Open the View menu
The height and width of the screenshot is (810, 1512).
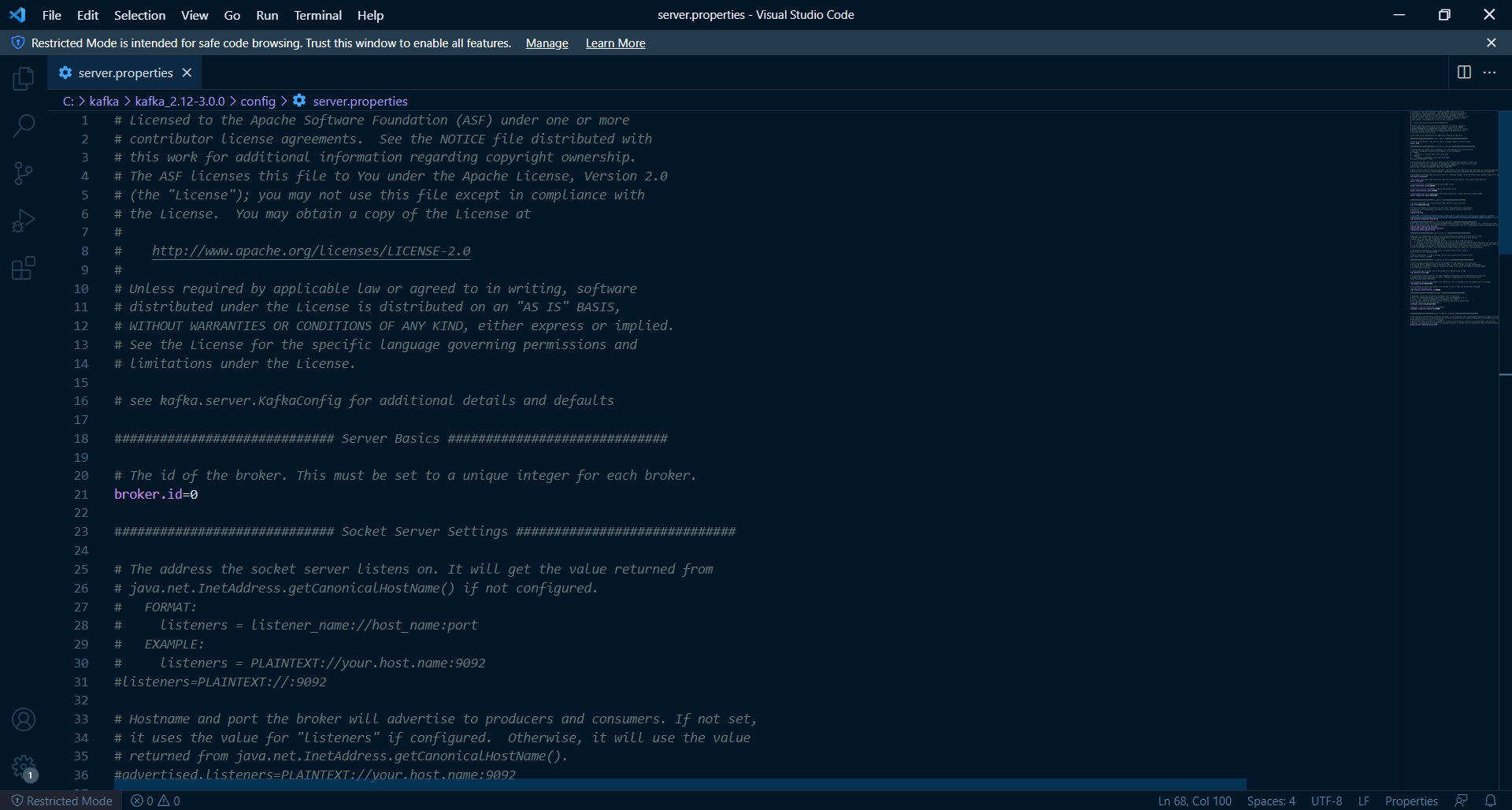tap(195, 15)
